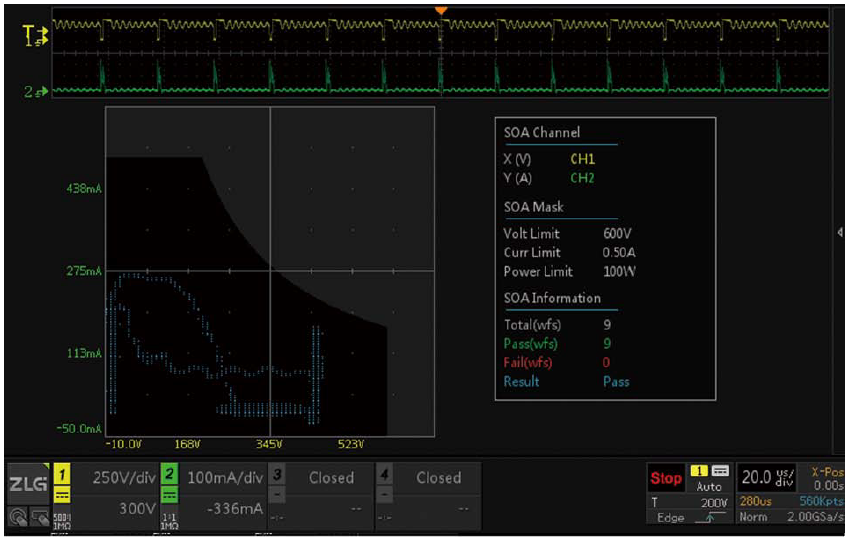Enable the closed channel 4
The height and width of the screenshot is (538, 850).
(x=438, y=478)
